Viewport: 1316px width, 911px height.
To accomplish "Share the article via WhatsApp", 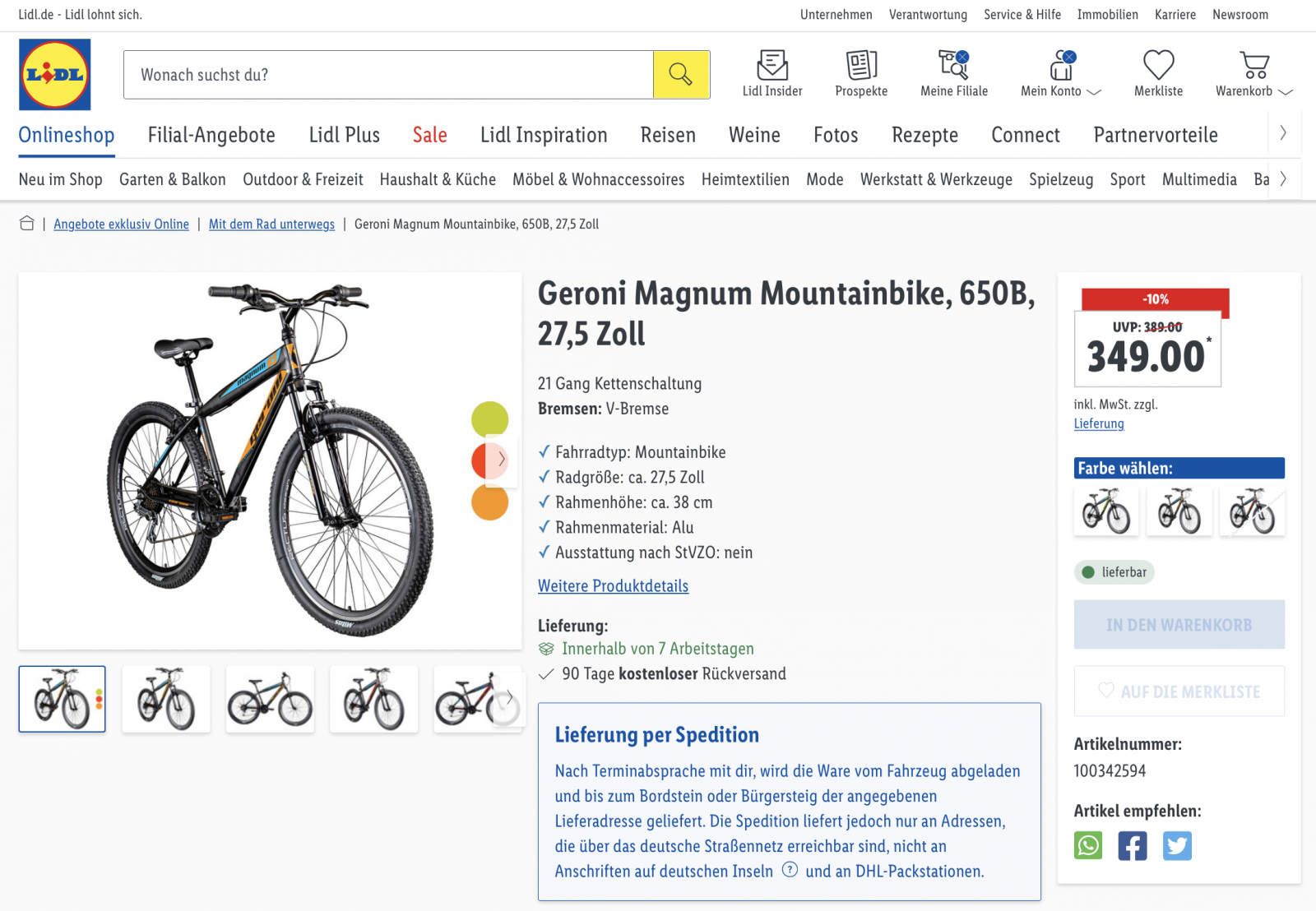I will point(1088,845).
